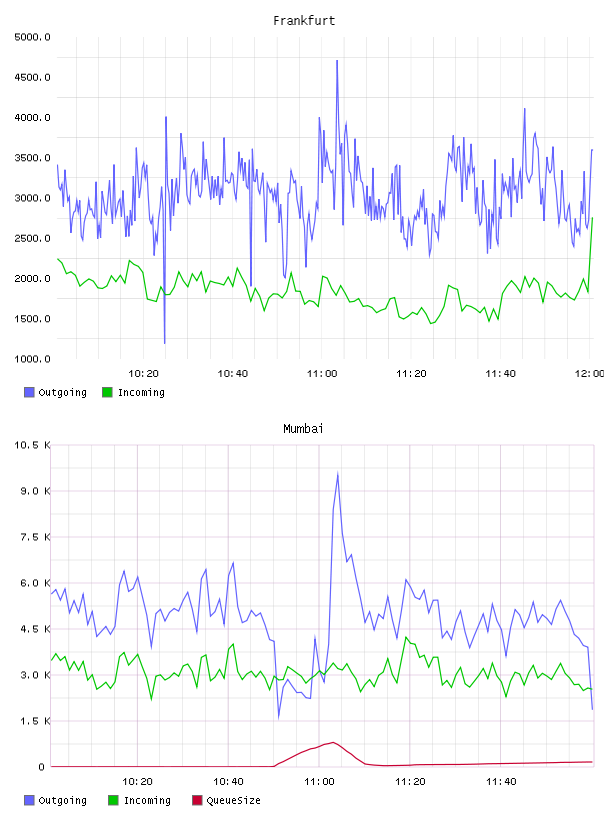Click the 4.5 K y-axis label in Mumbai
Image resolution: width=608 pixels, height=816 pixels.
click(35, 629)
